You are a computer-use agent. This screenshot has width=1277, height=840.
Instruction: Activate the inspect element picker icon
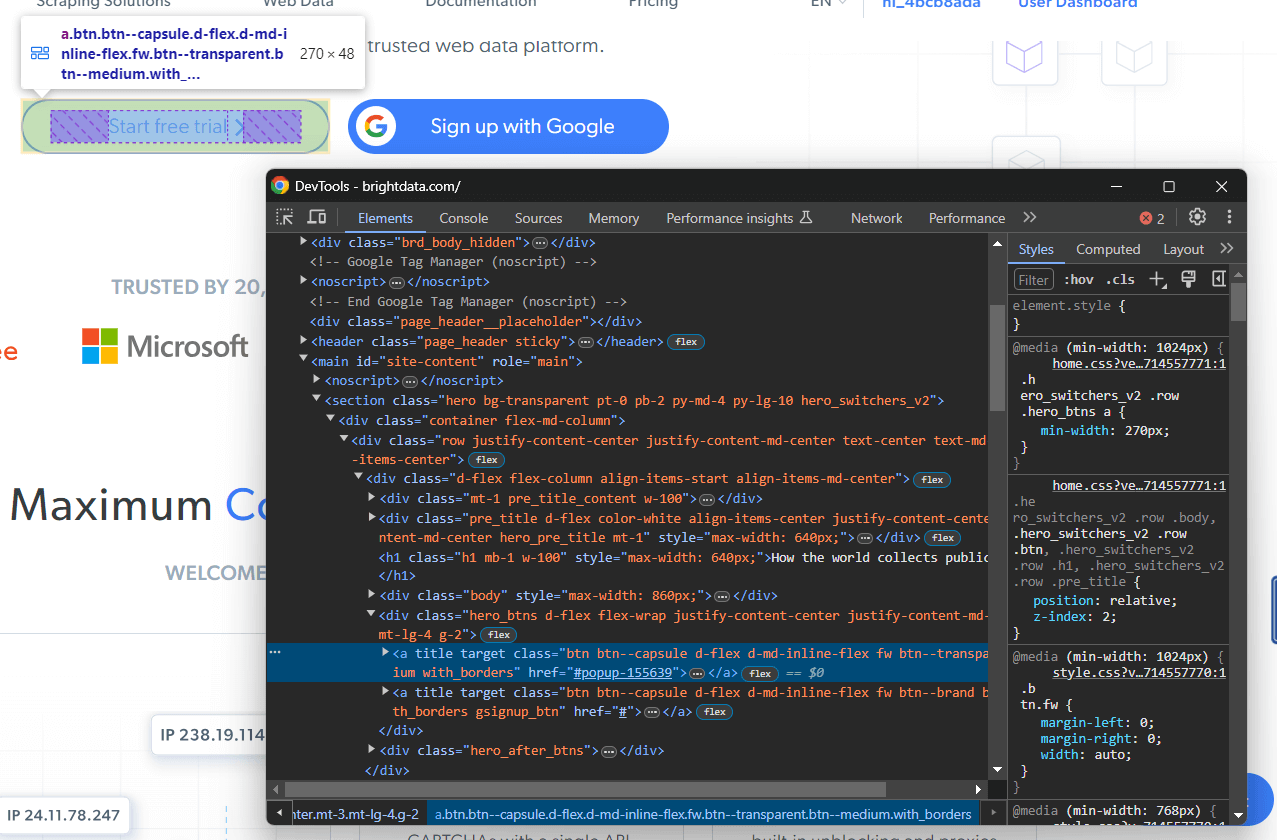pyautogui.click(x=285, y=217)
